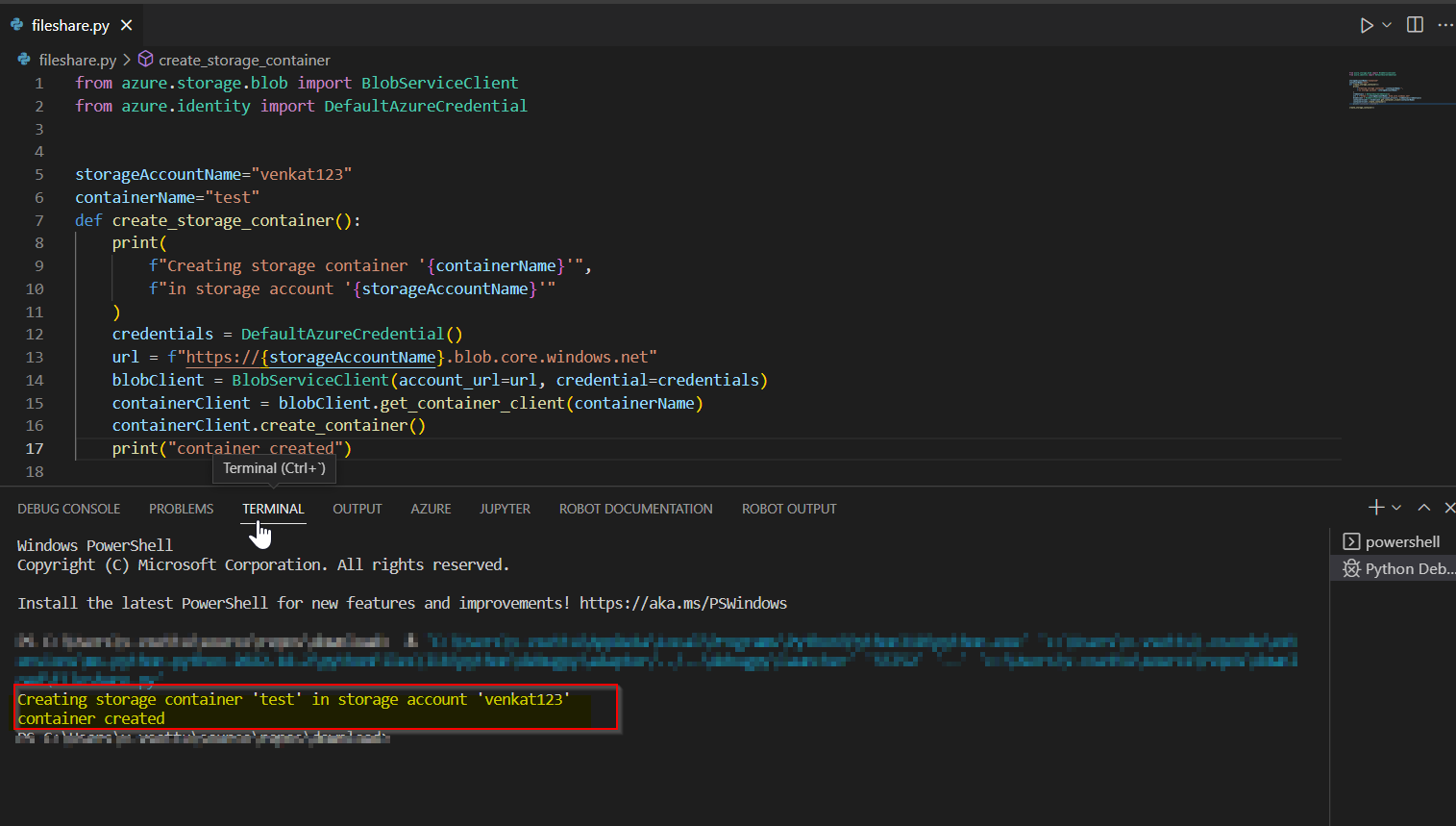This screenshot has height=826, width=1456.
Task: Run the Python file with play icon
Action: click(x=1366, y=25)
